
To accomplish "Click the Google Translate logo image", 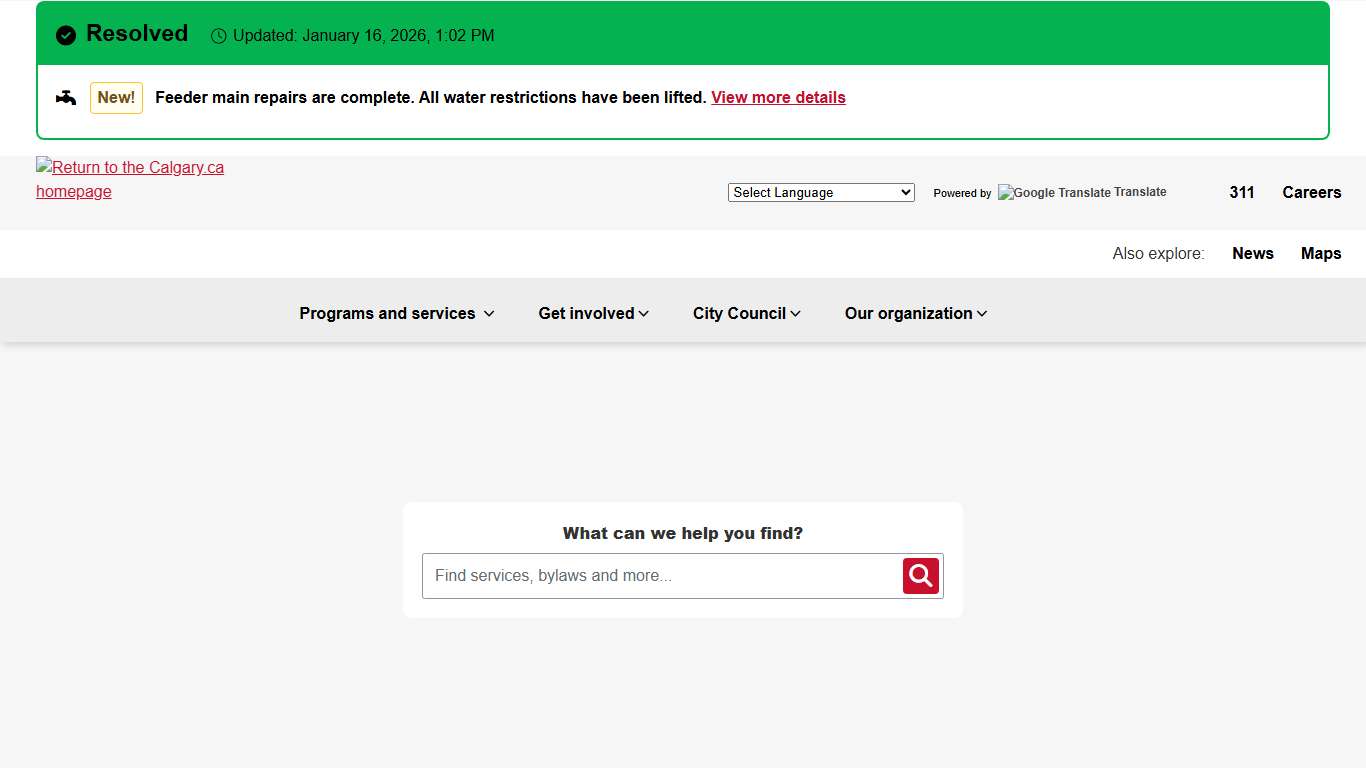I will (x=1054, y=193).
